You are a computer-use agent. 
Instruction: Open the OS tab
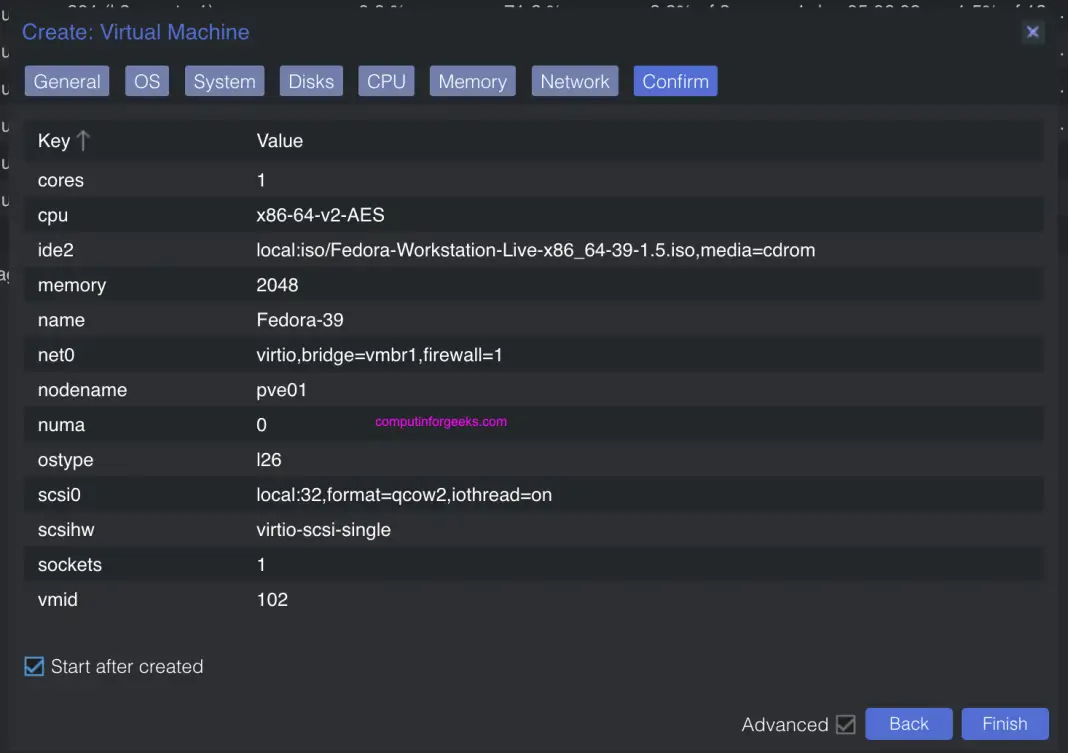click(146, 81)
